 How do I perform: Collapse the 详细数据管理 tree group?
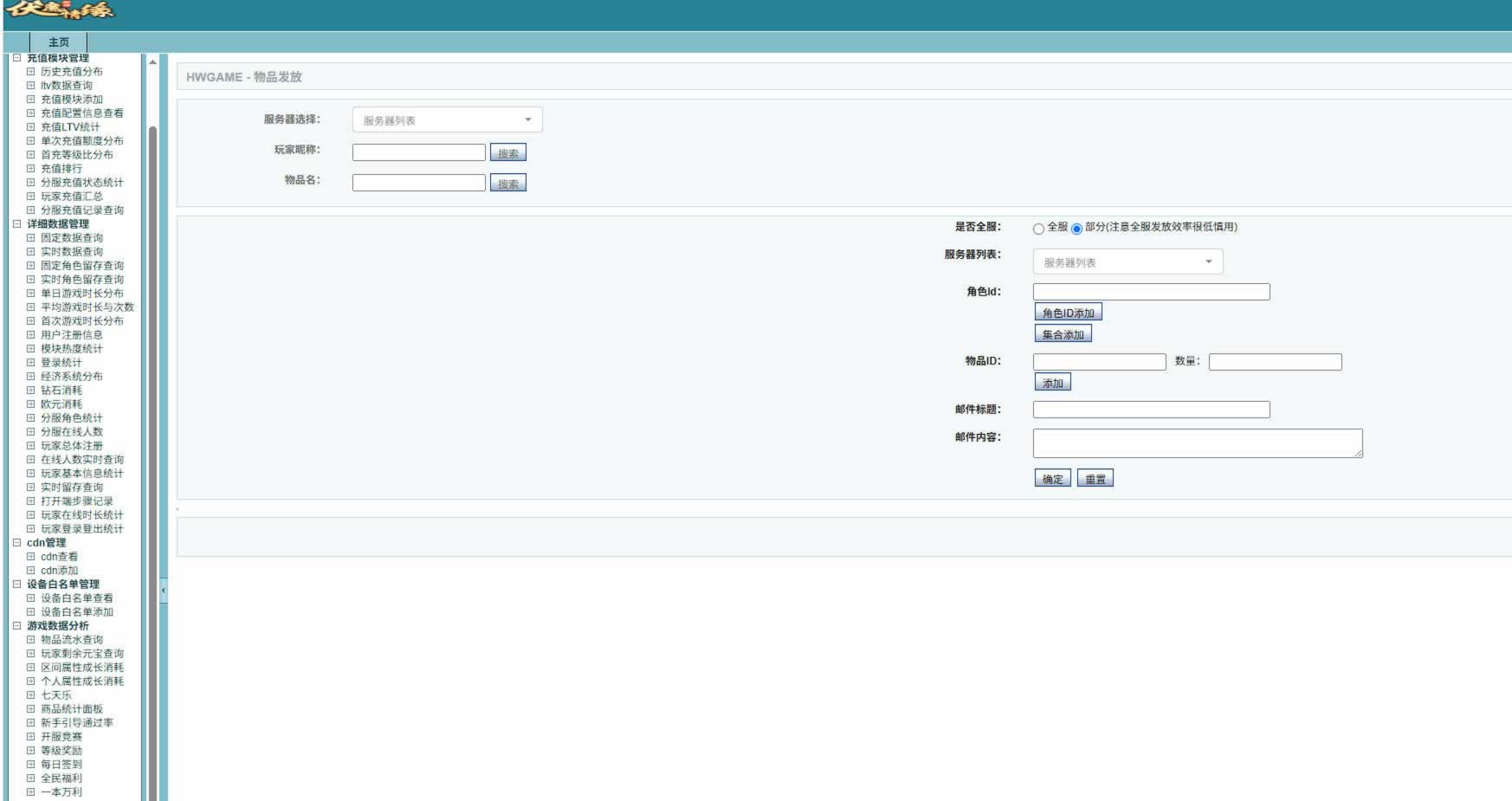[x=16, y=223]
